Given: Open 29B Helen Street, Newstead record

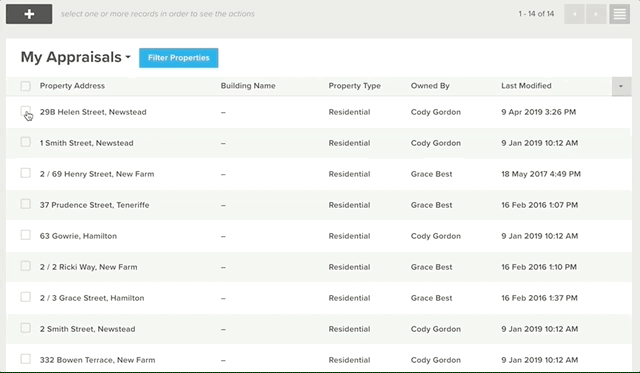Looking at the screenshot, I should pyautogui.click(x=93, y=112).
